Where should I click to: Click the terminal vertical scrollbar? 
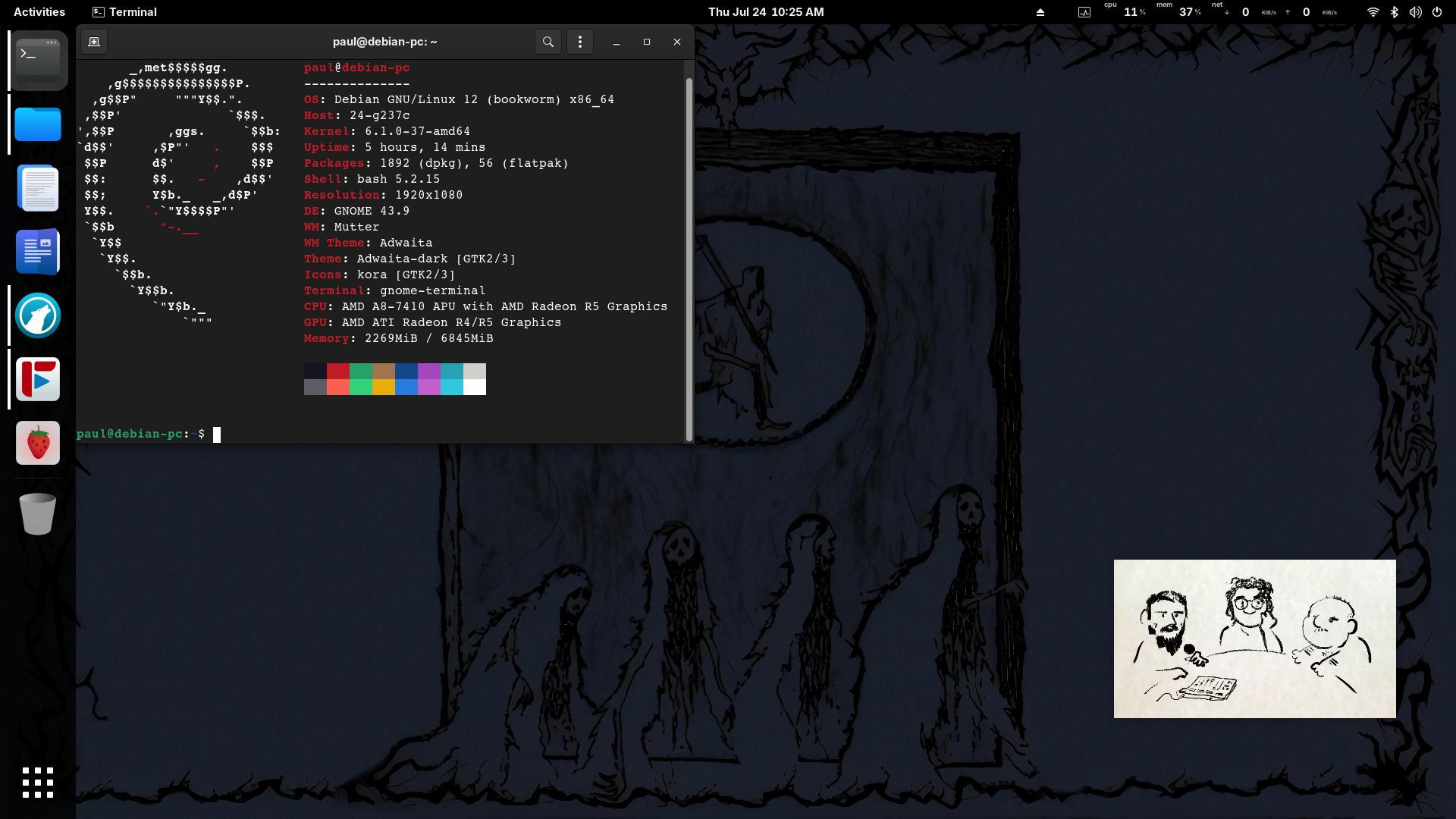689,258
